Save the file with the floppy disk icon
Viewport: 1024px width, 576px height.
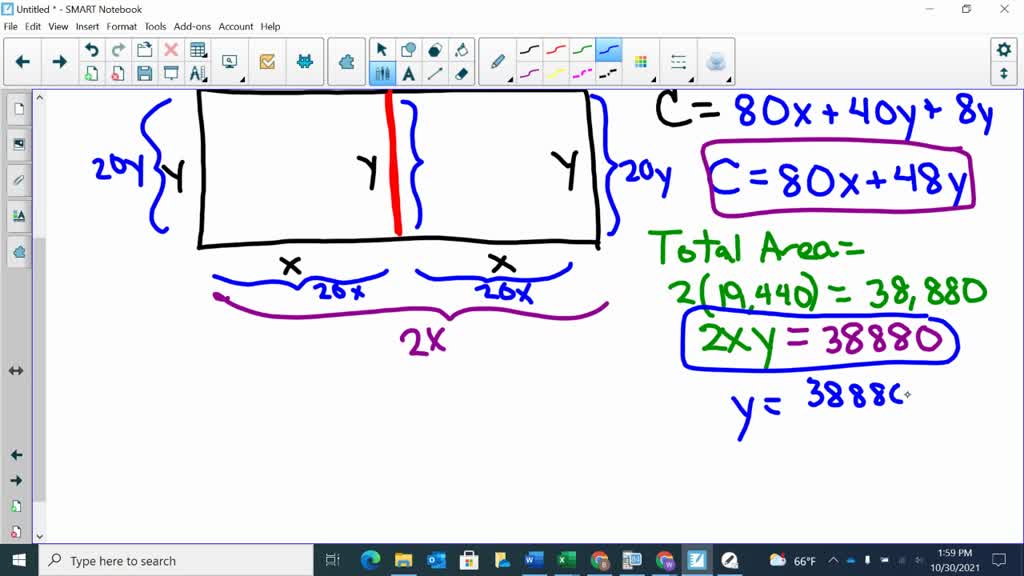pos(144,73)
